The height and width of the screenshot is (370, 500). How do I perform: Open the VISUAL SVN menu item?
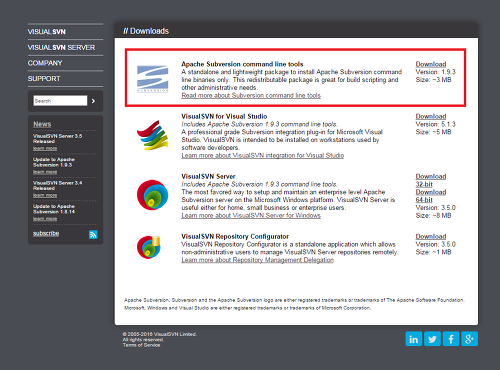[x=47, y=32]
